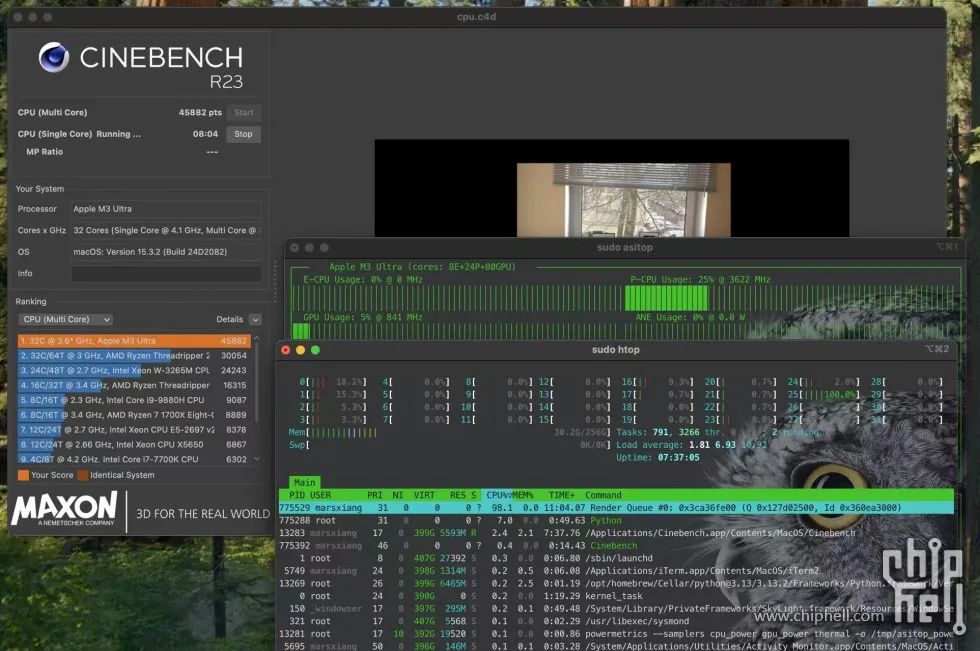The image size is (980, 651).
Task: Click the htop core 0 meter at 18.1%
Action: pos(333,382)
